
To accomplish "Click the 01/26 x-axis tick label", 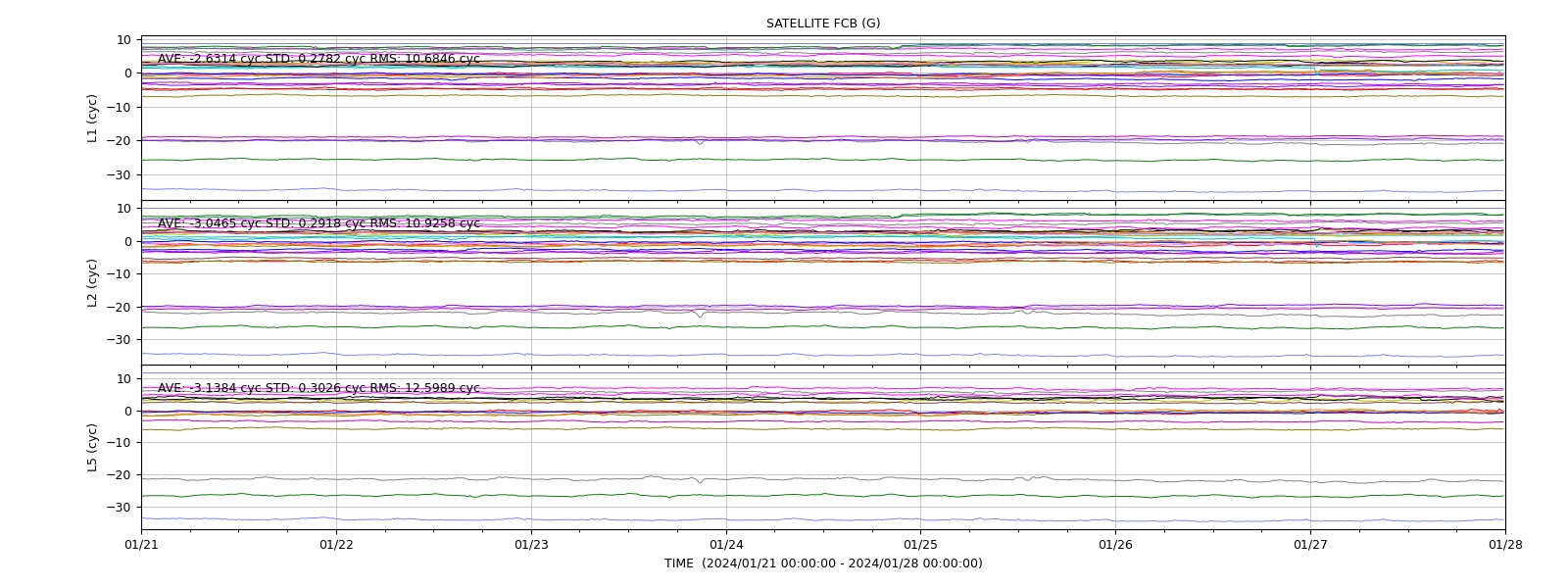I will click(x=1115, y=544).
